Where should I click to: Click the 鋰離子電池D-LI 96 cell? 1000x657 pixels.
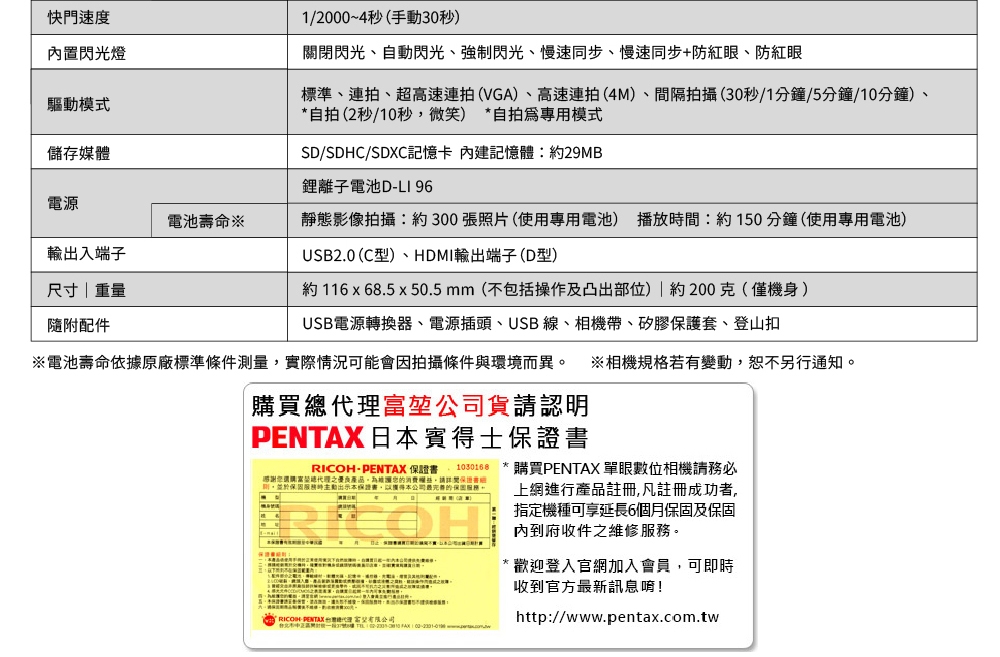[368, 187]
